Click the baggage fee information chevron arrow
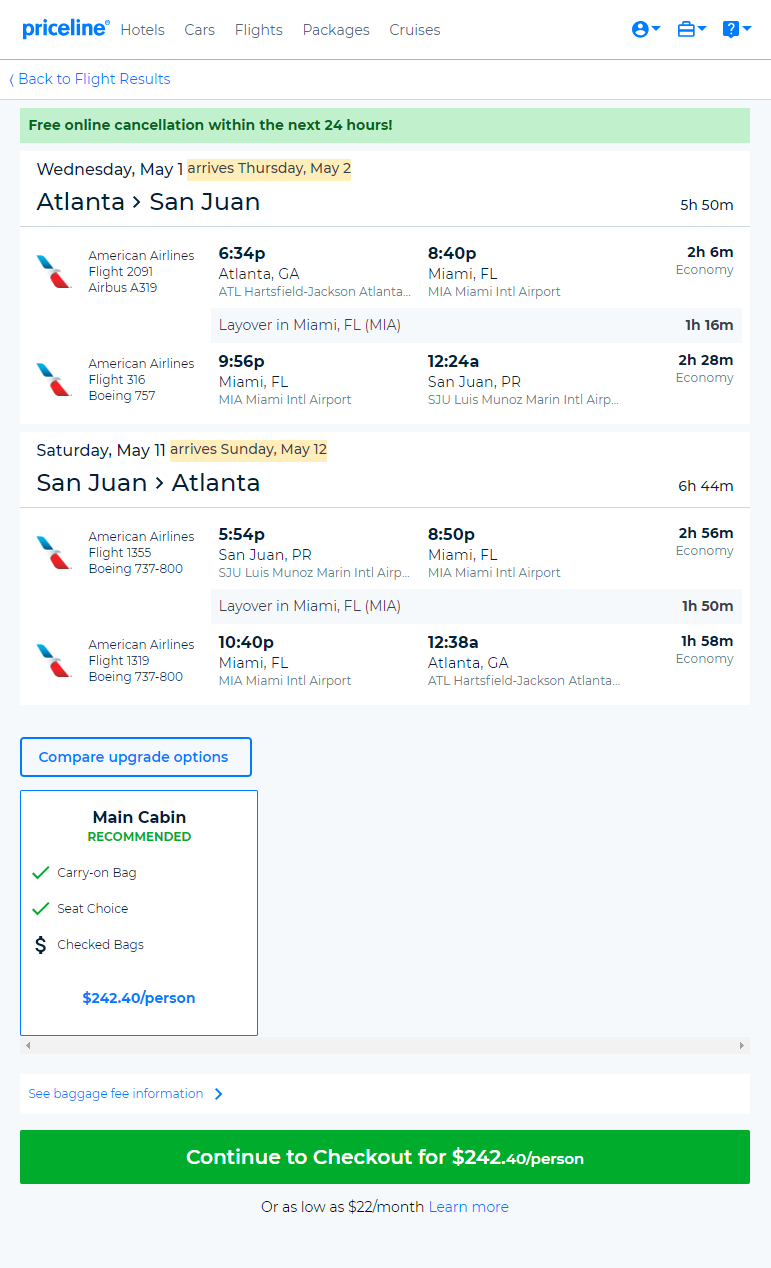 (x=218, y=1094)
